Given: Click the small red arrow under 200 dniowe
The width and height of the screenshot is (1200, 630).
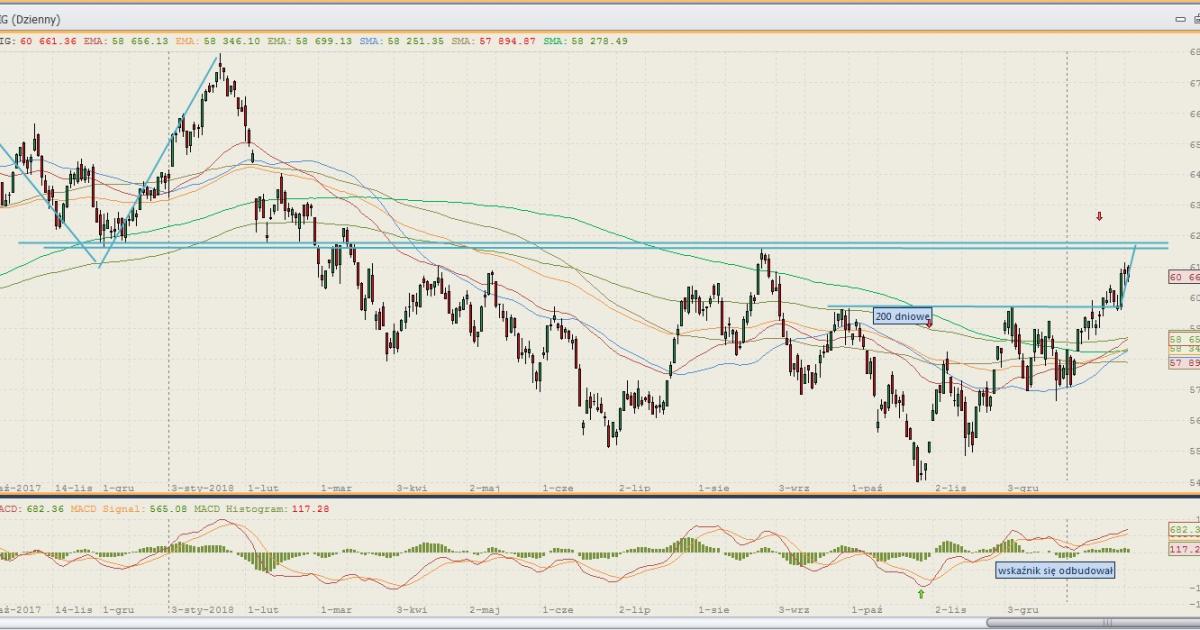Looking at the screenshot, I should click(x=929, y=324).
